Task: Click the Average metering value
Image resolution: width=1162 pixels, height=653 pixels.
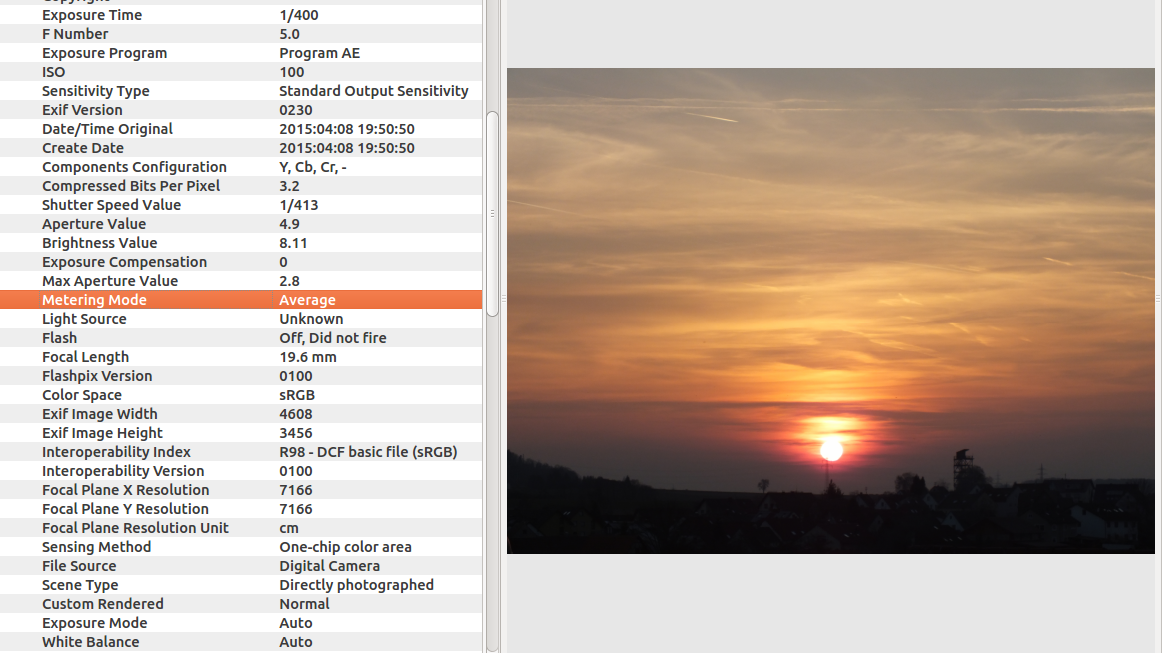Action: tap(308, 300)
